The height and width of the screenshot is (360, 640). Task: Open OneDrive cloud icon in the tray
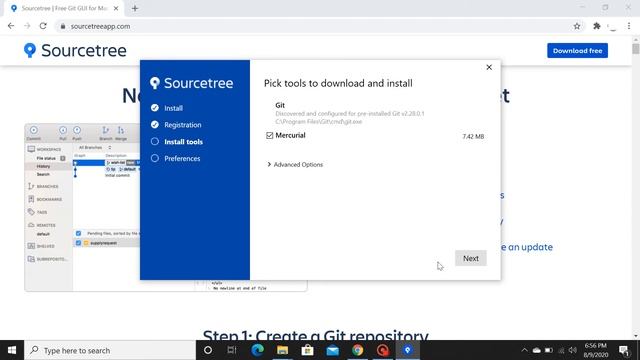point(537,350)
